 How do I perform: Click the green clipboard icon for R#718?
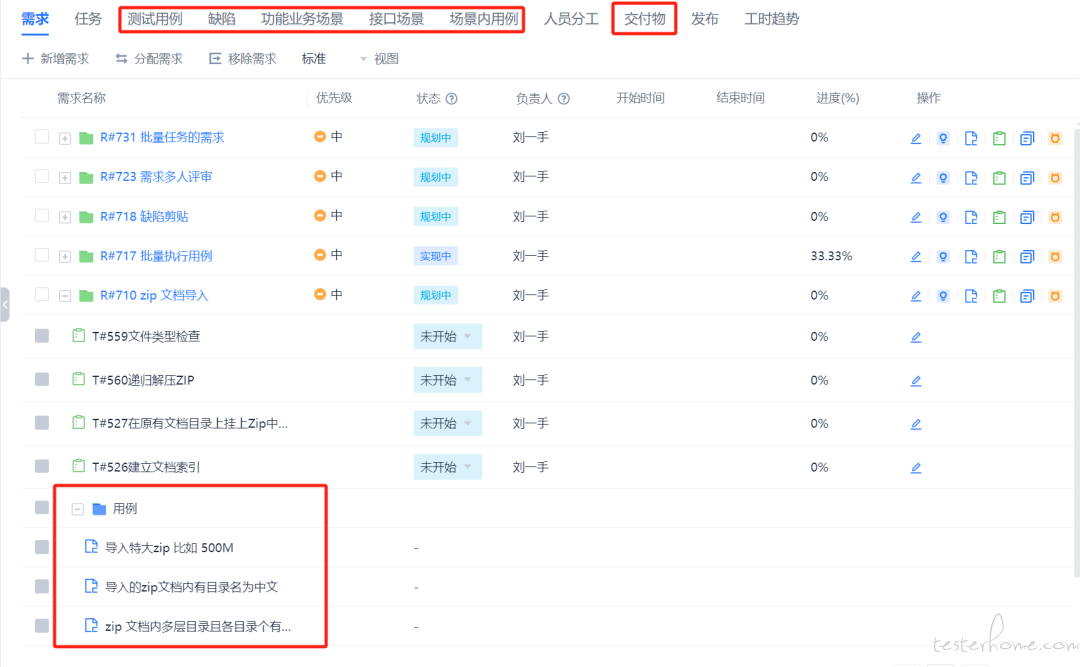coord(998,217)
